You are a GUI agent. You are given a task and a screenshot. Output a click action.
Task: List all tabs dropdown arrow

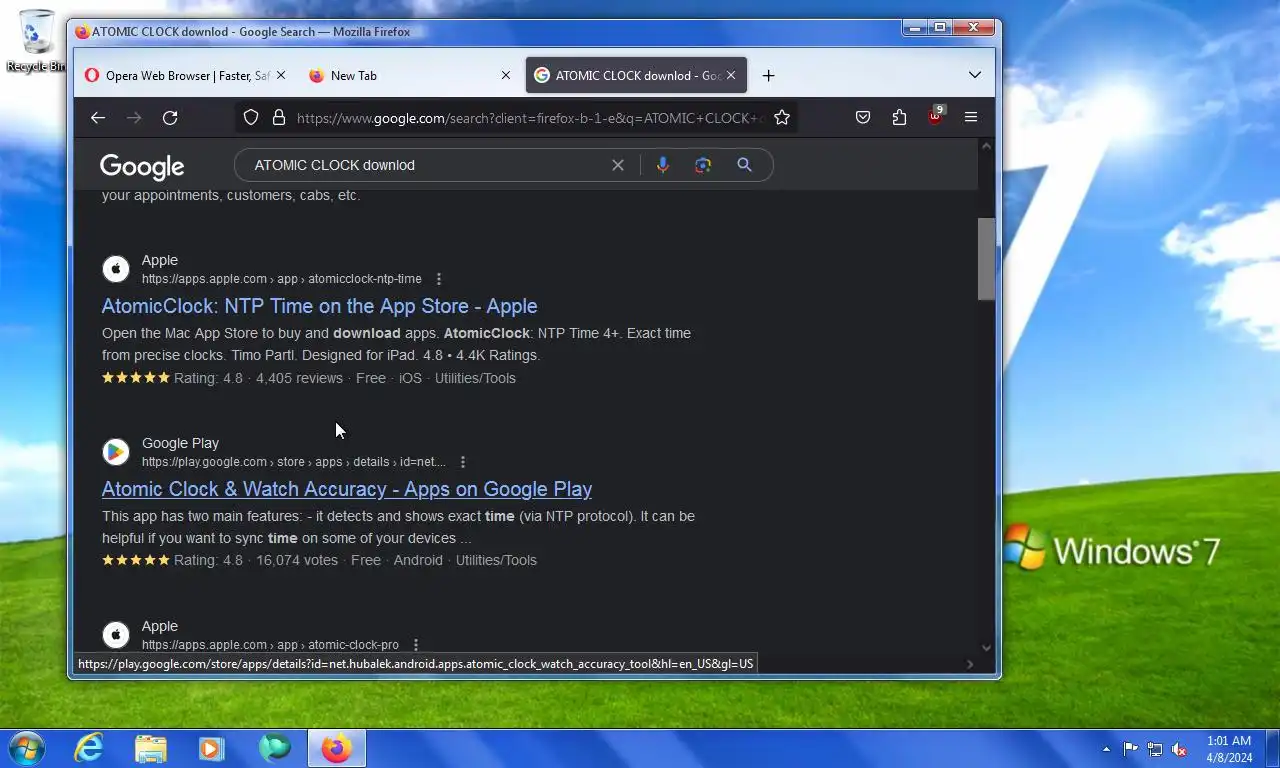pyautogui.click(x=975, y=75)
